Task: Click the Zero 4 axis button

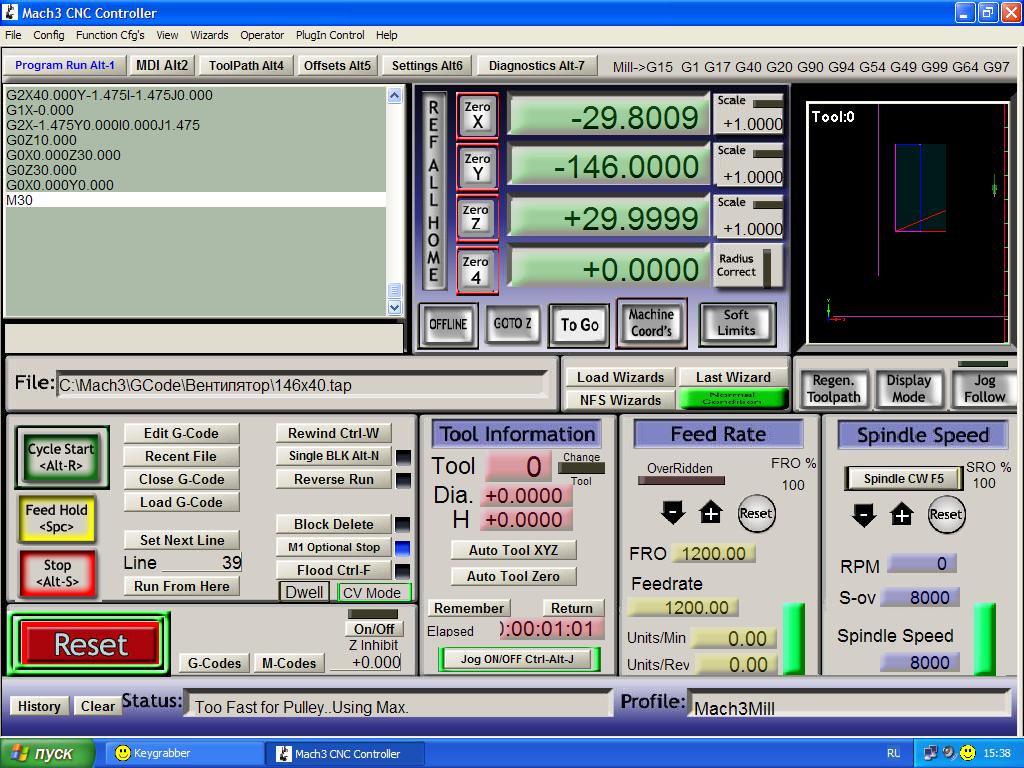Action: [477, 270]
